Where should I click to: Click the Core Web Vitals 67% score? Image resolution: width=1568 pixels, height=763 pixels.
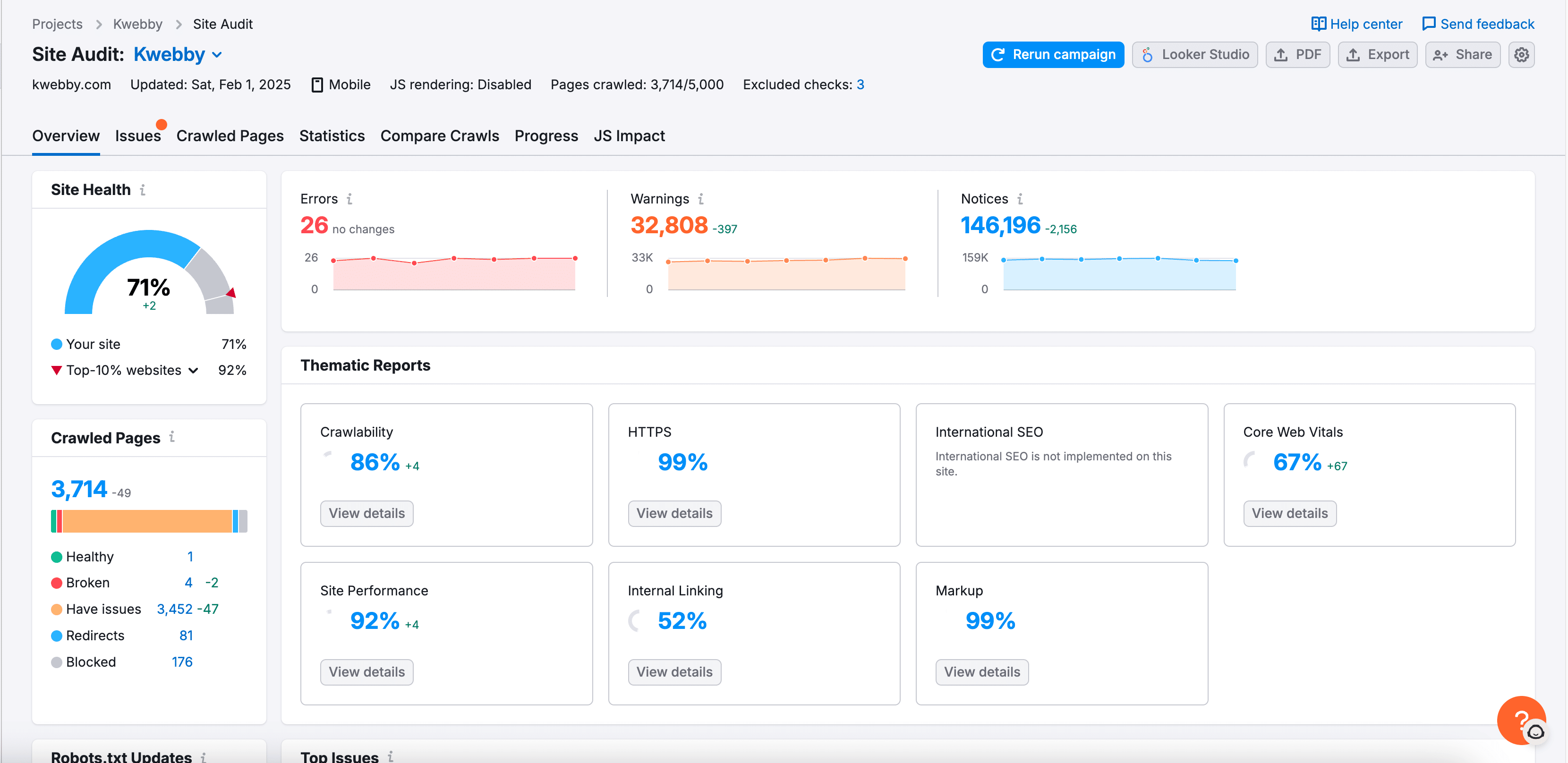(1297, 462)
